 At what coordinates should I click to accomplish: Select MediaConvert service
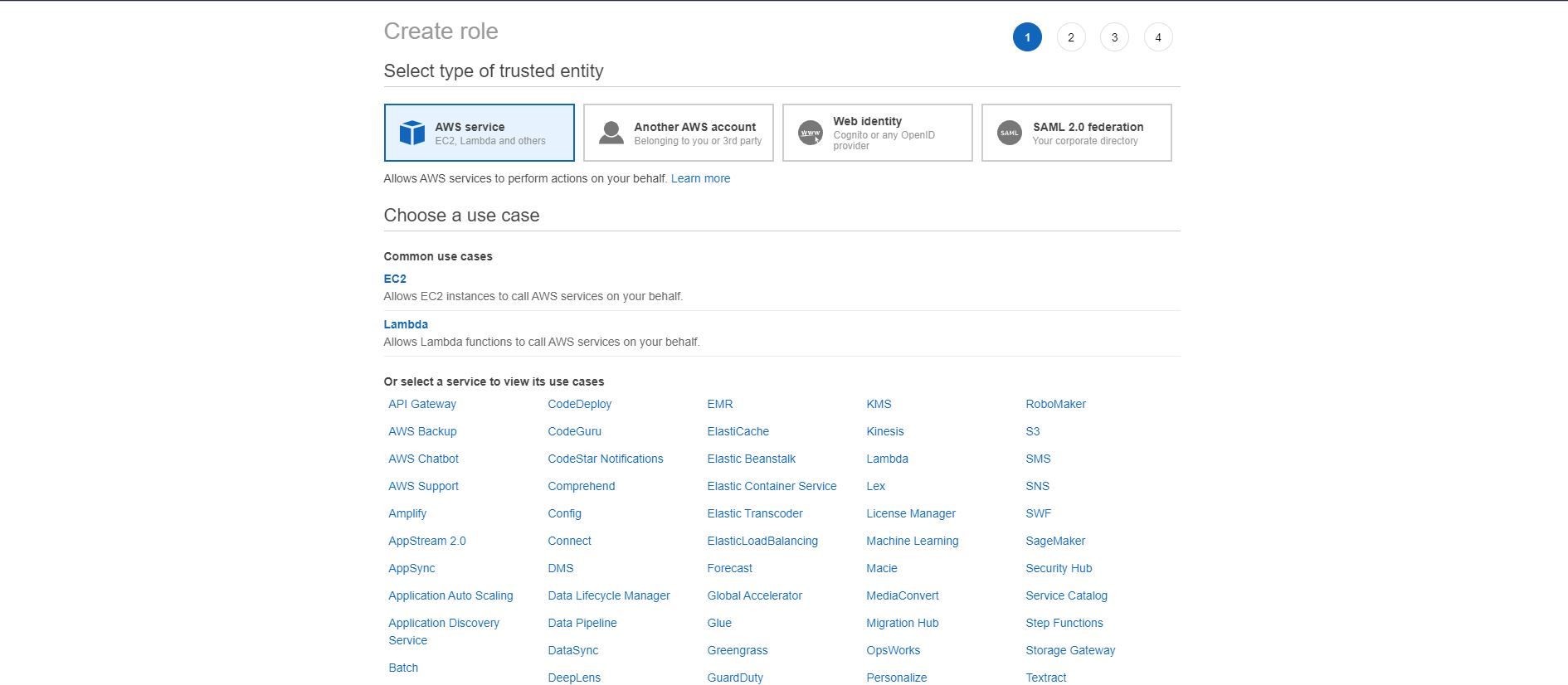click(x=903, y=595)
